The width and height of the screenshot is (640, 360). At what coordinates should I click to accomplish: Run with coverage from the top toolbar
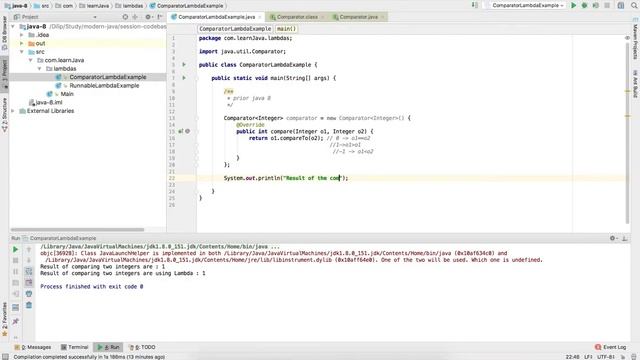point(596,5)
